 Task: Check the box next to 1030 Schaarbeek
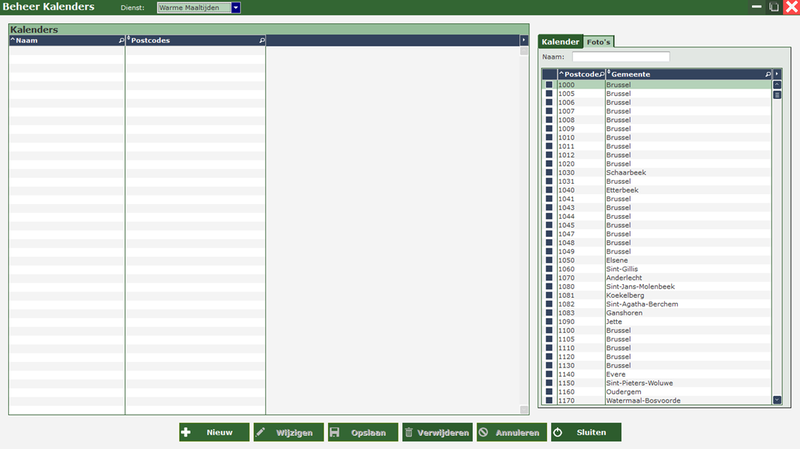(x=549, y=173)
